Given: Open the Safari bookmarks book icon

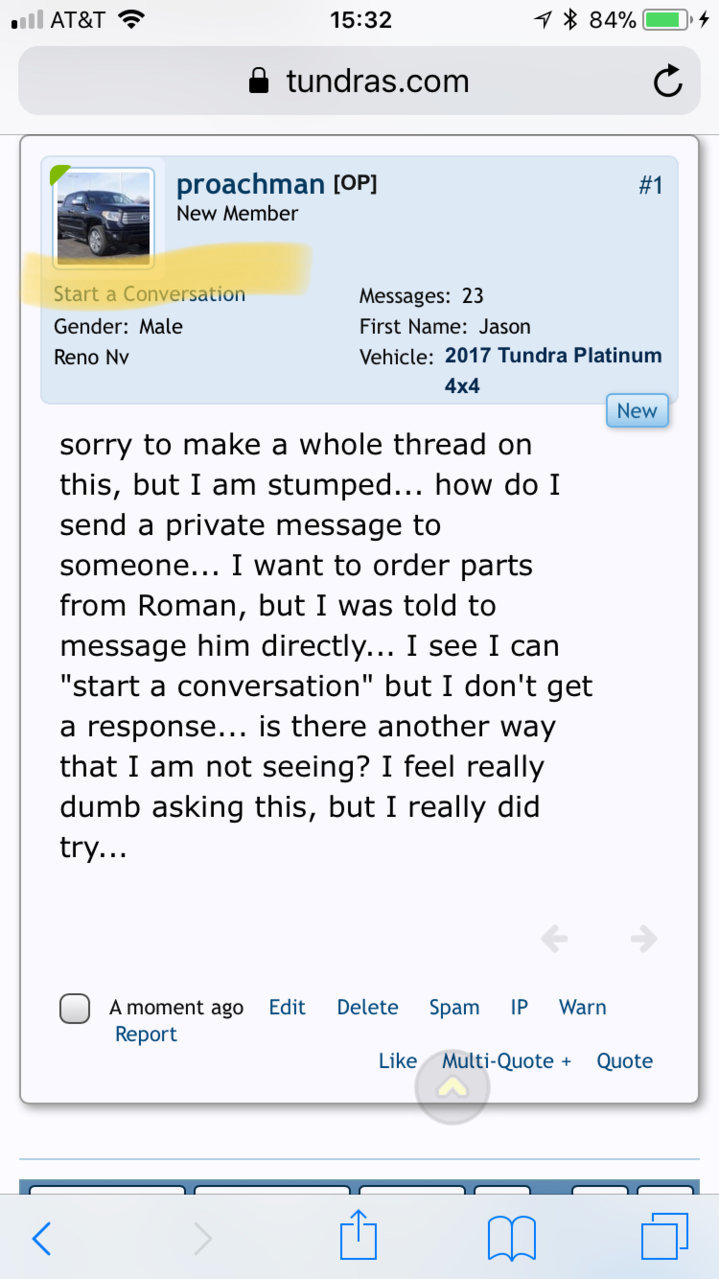Looking at the screenshot, I should coord(512,1239).
